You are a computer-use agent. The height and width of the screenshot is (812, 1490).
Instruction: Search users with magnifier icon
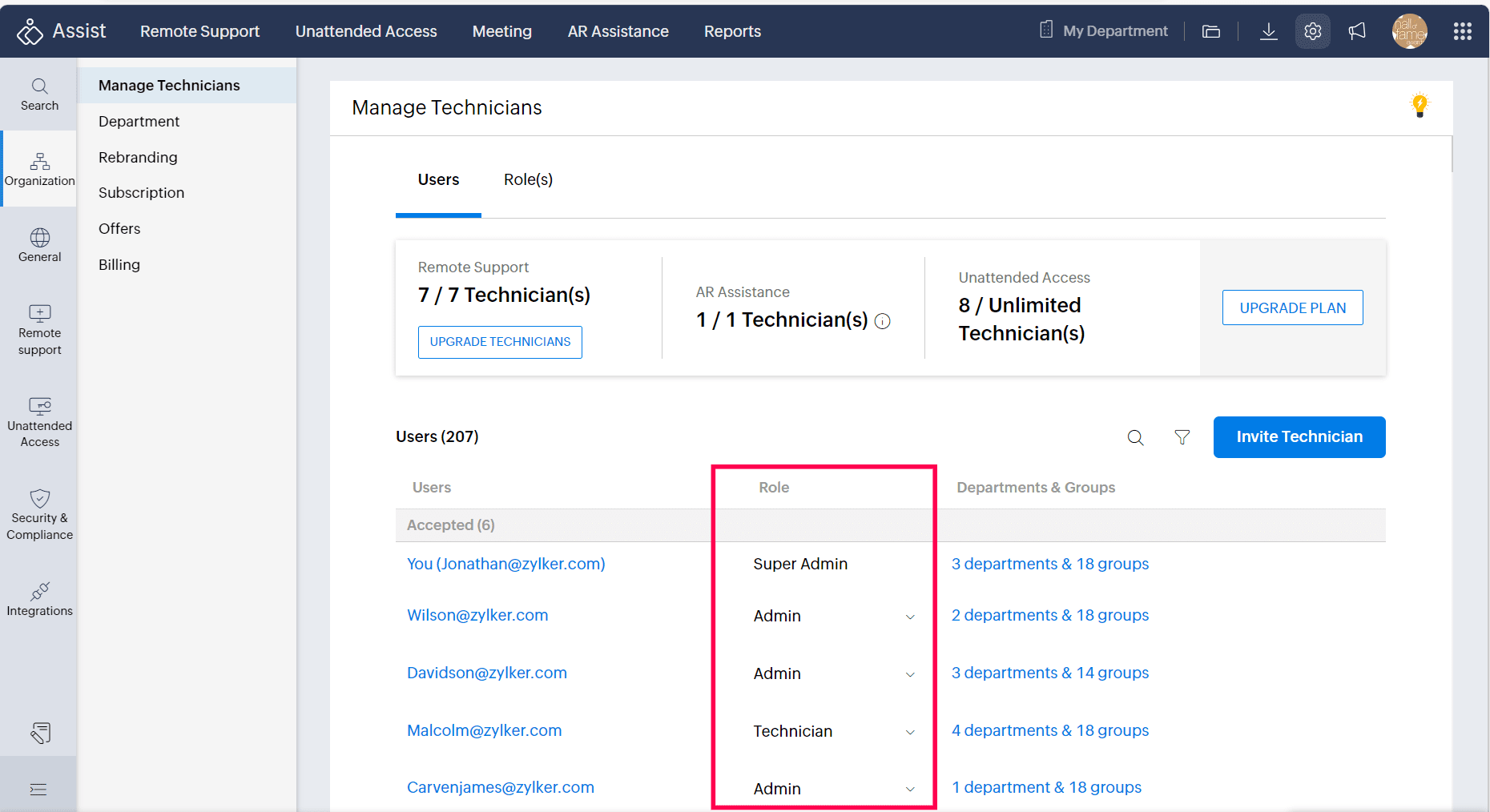[x=1135, y=437]
